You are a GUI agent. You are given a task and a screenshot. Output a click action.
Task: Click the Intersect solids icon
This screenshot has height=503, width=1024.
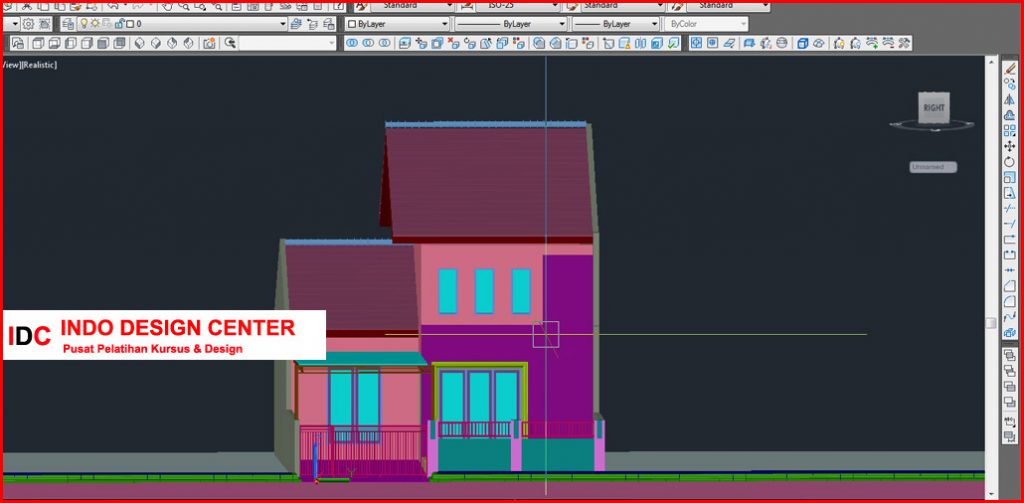click(385, 44)
